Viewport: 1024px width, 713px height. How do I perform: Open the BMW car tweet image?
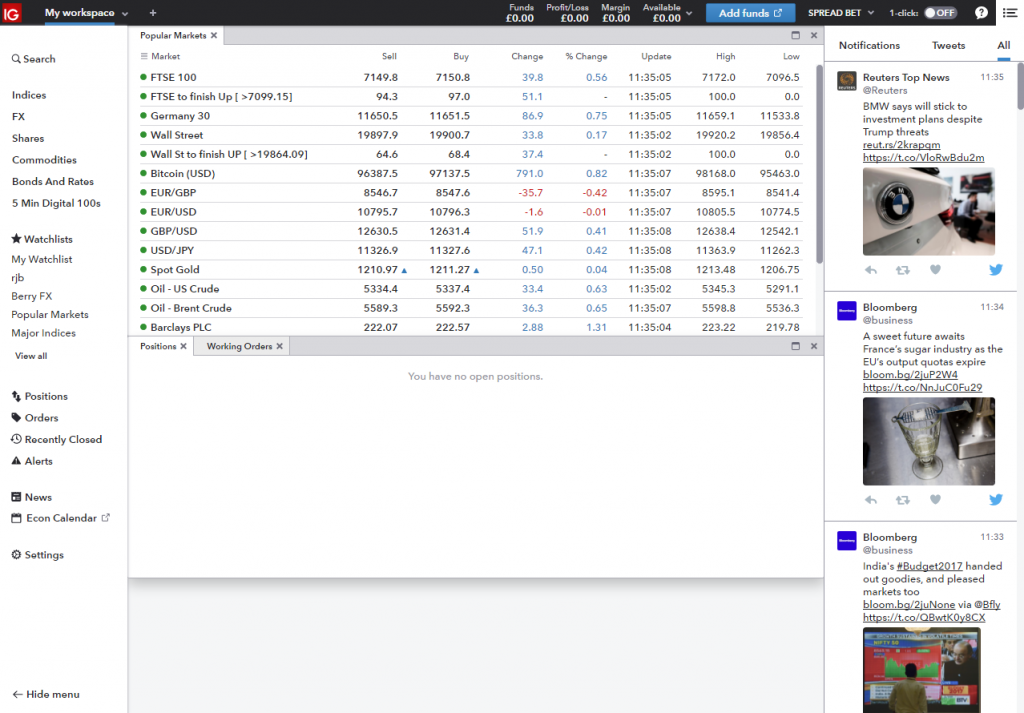point(928,212)
